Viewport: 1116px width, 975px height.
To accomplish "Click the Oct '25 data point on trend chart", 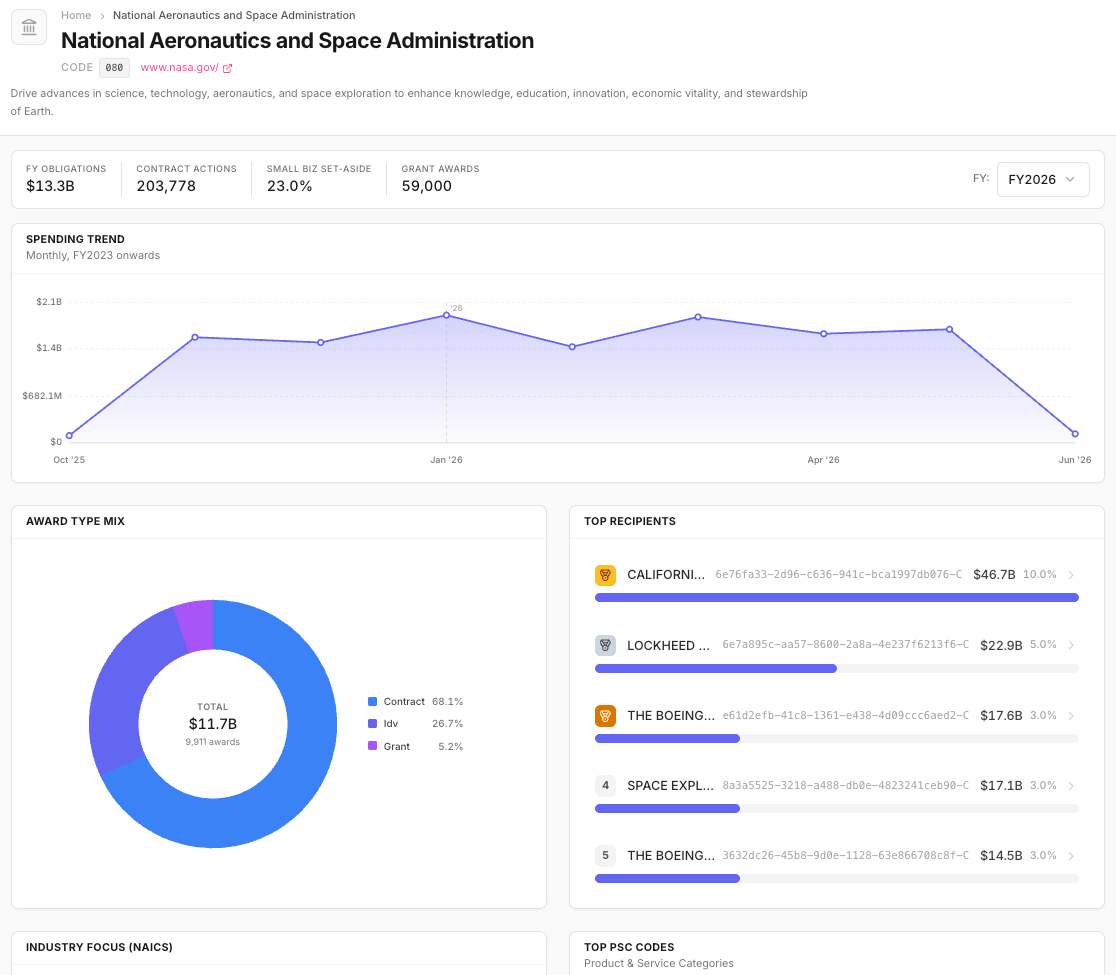I will pos(69,436).
